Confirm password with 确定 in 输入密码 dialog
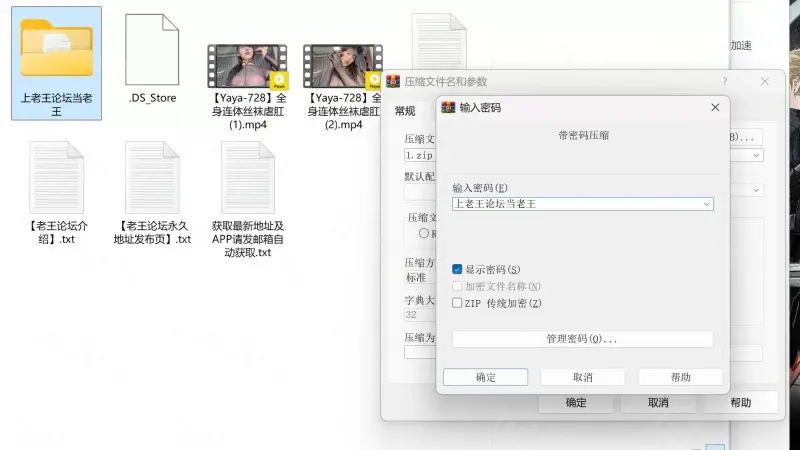Viewport: 800px width, 450px height. (x=486, y=377)
